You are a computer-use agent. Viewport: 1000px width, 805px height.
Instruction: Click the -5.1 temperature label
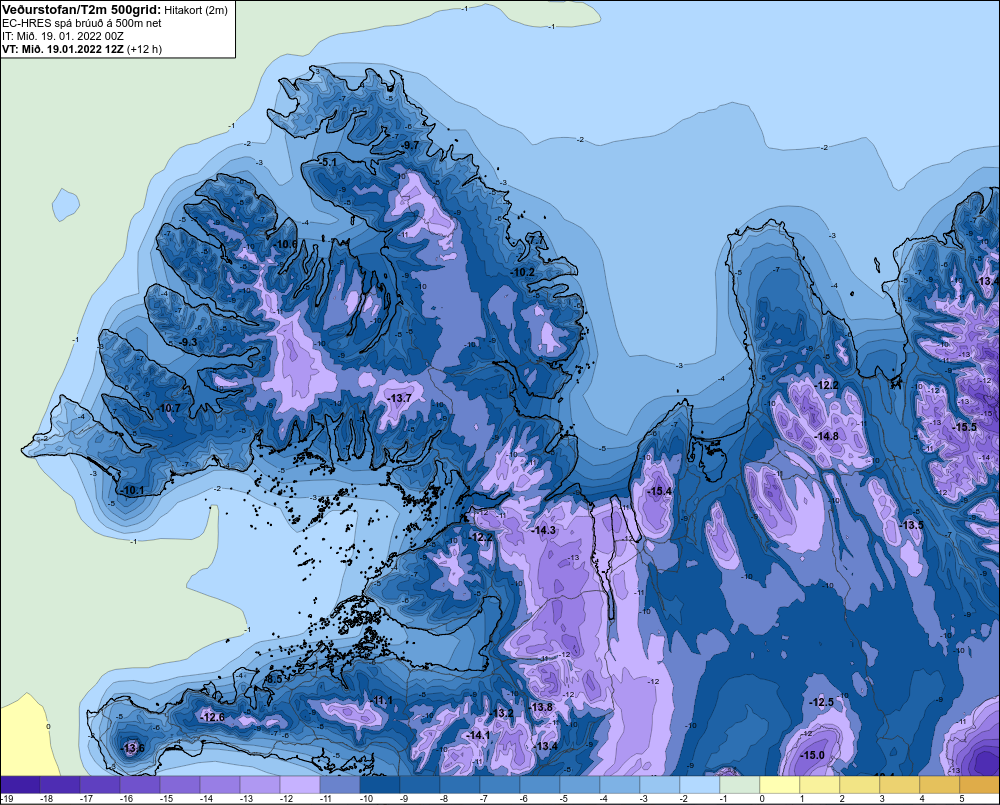[x=327, y=162]
